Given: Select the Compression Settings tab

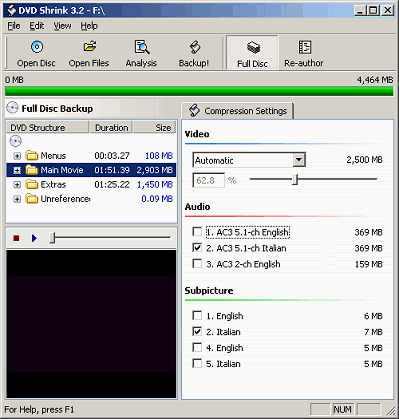Looking at the screenshot, I should click(x=237, y=111).
